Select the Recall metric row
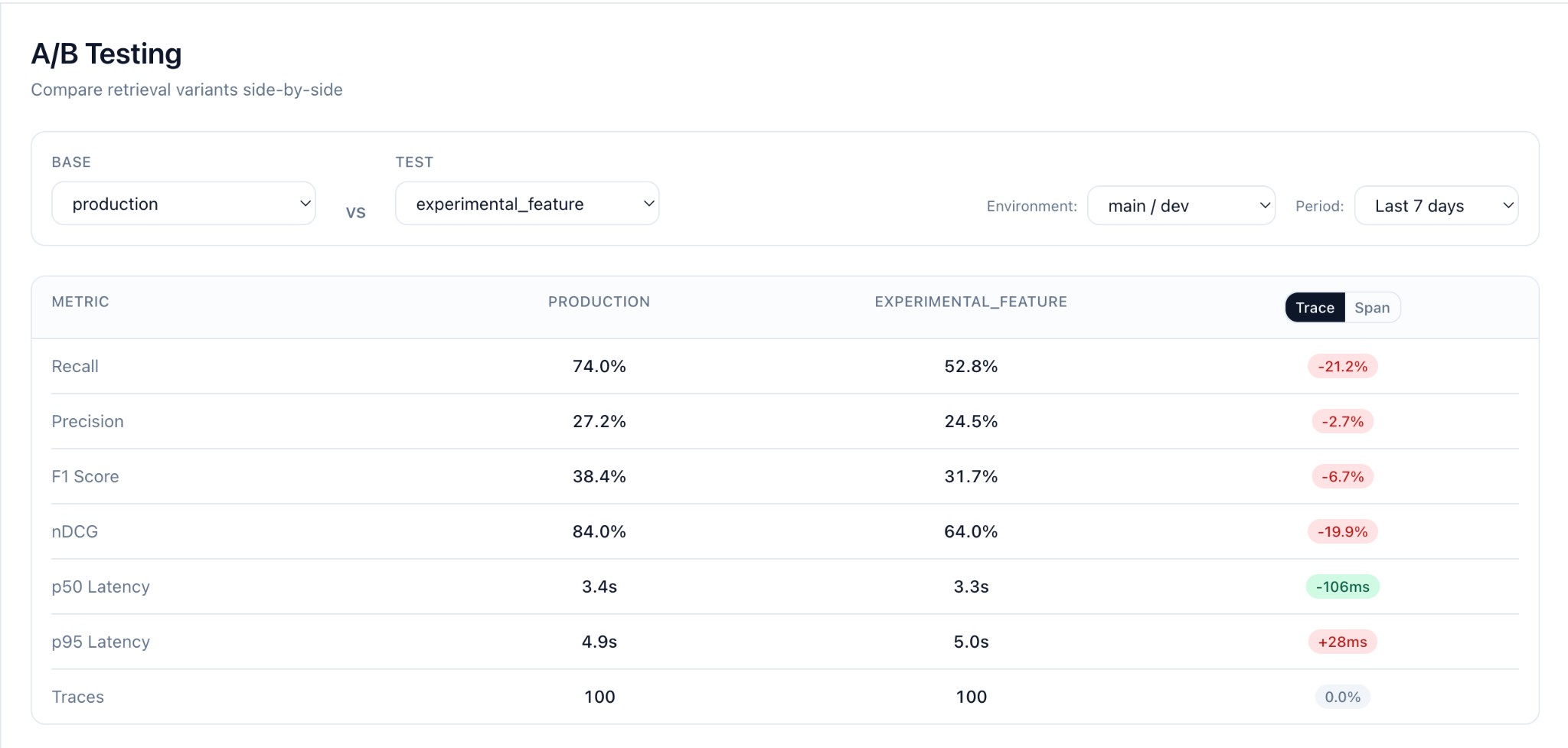This screenshot has height=748, width=1568. tap(75, 366)
